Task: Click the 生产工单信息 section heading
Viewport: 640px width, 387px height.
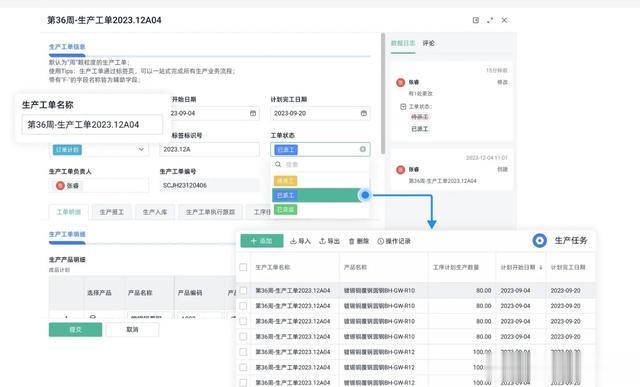Action: [67, 47]
